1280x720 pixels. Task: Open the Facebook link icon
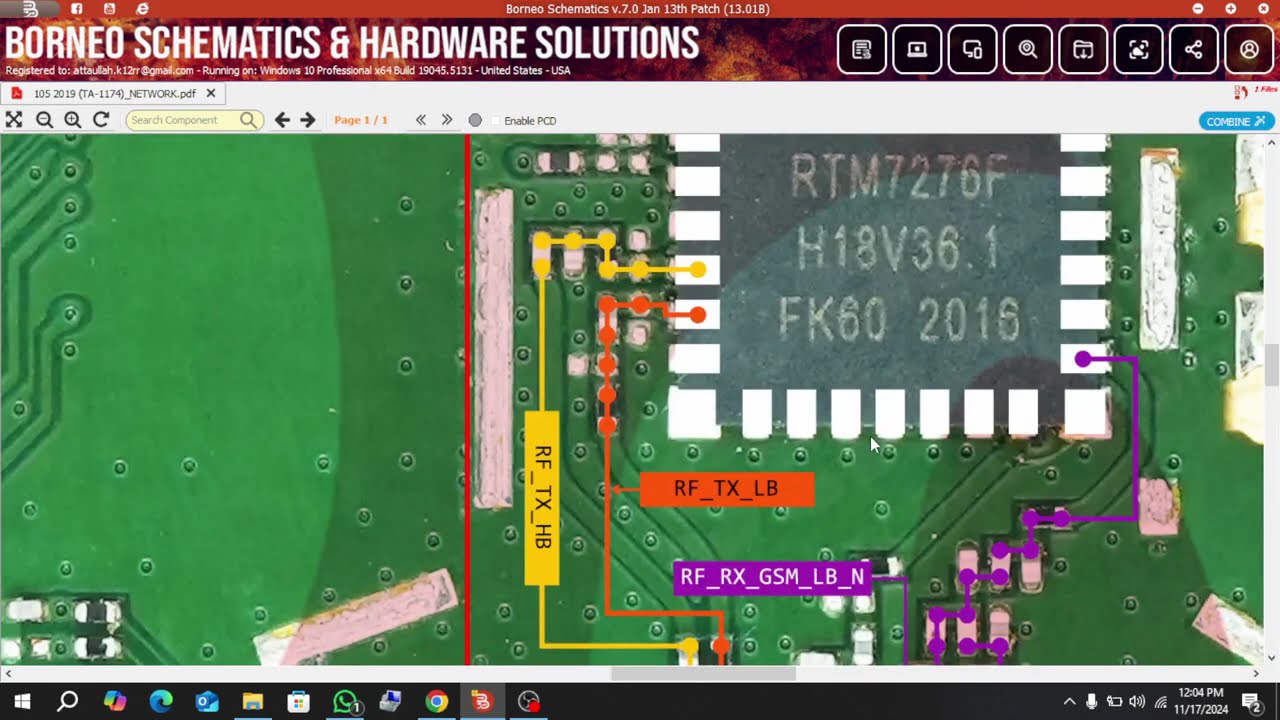pyautogui.click(x=76, y=9)
